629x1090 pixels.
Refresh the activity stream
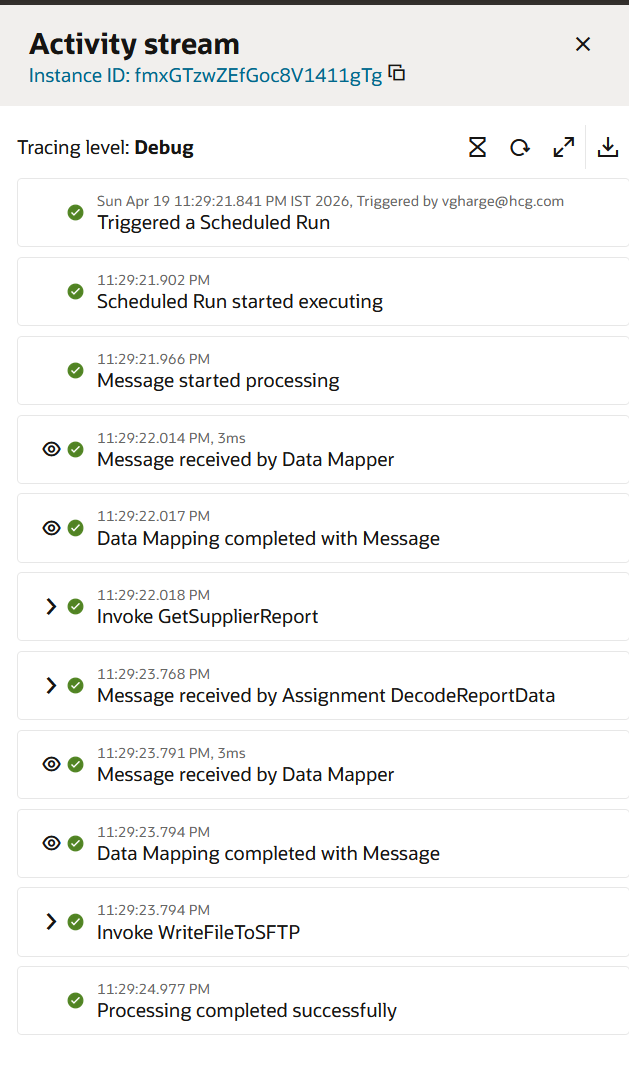(x=520, y=147)
